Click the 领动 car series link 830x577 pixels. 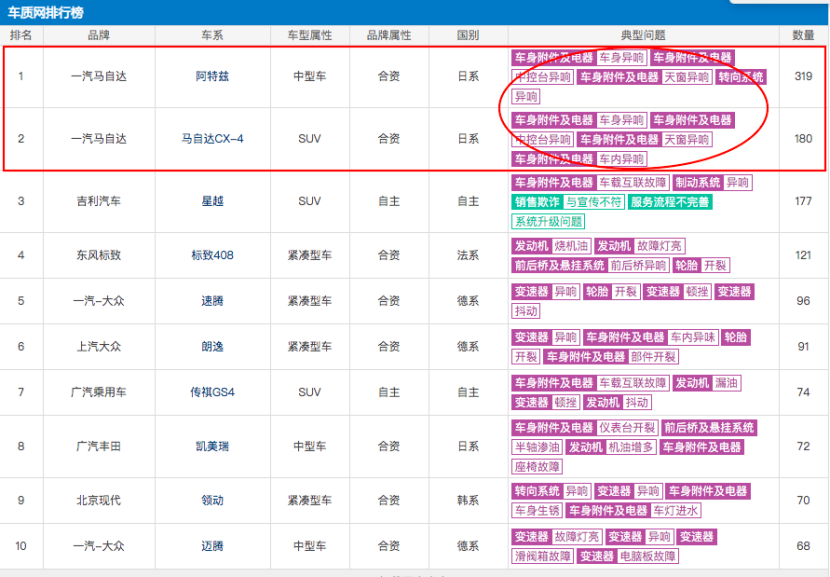(x=213, y=500)
